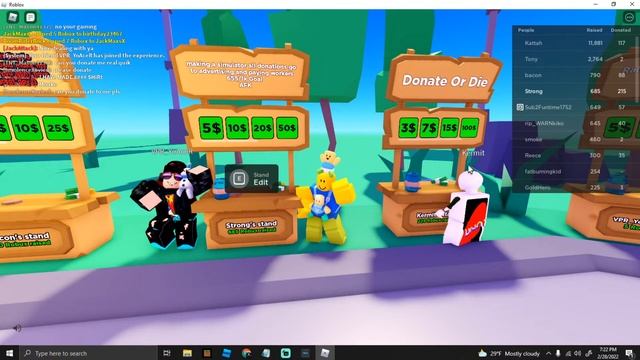The image size is (640, 360).
Task: Click the 15$ button on Donate Or Die stand
Action: (x=449, y=128)
